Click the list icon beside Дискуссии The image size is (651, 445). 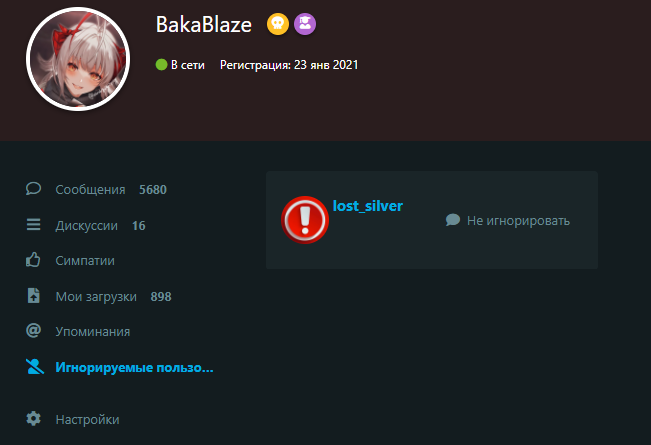33,225
